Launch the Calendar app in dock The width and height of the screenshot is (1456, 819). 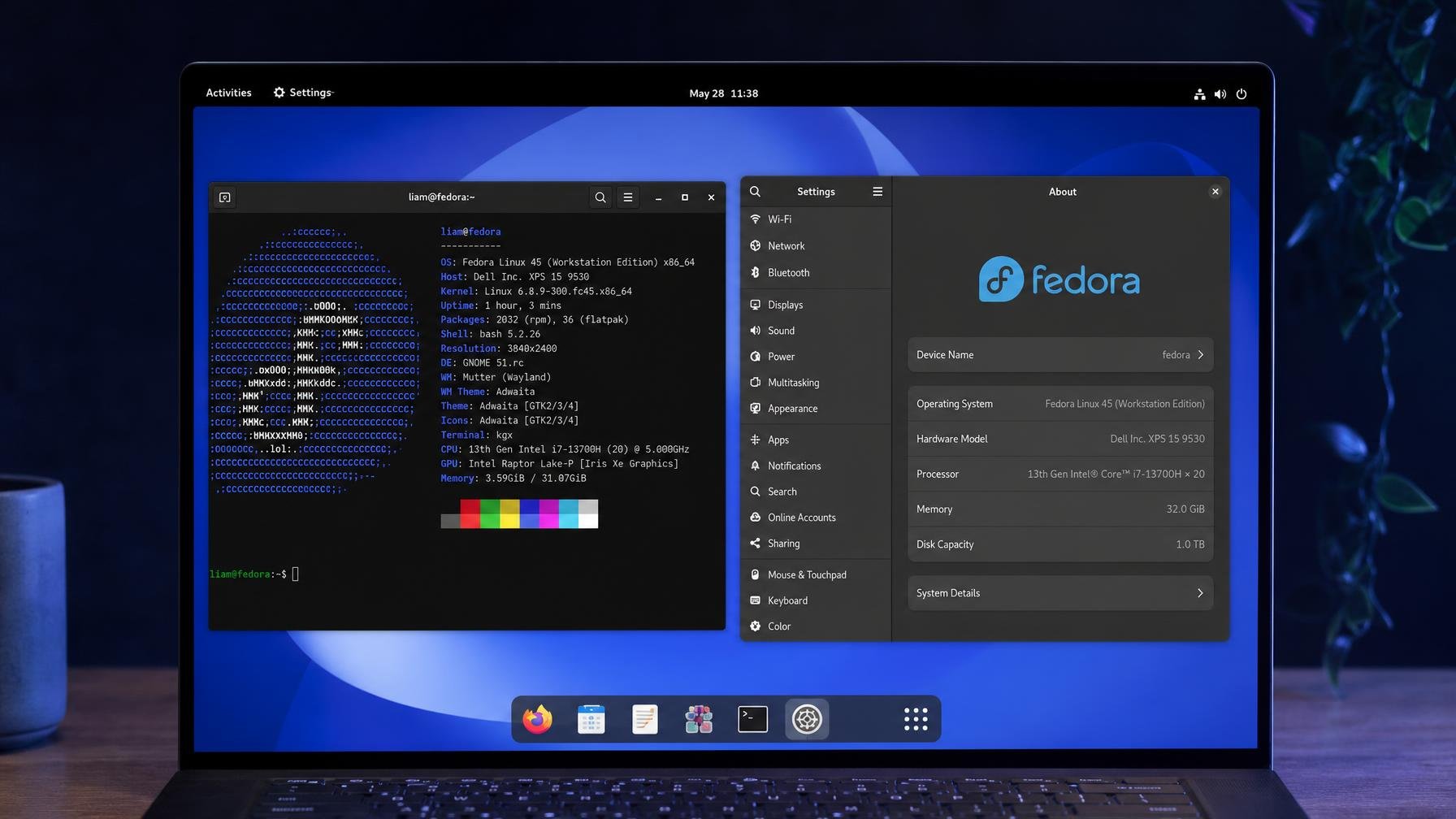(591, 719)
